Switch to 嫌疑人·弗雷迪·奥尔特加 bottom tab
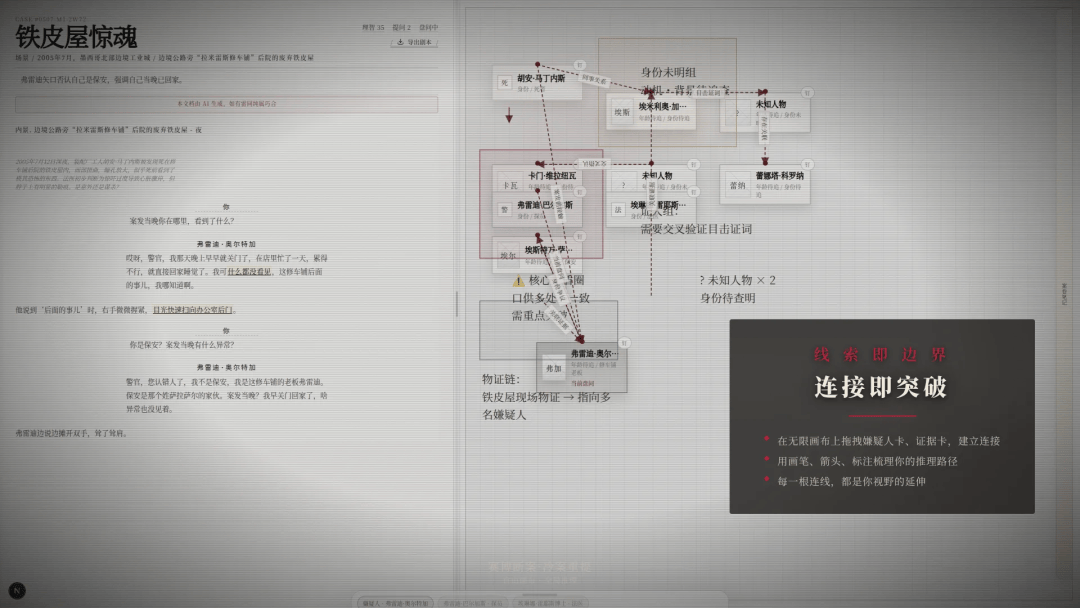Viewport: 1080px width, 608px height. [395, 603]
